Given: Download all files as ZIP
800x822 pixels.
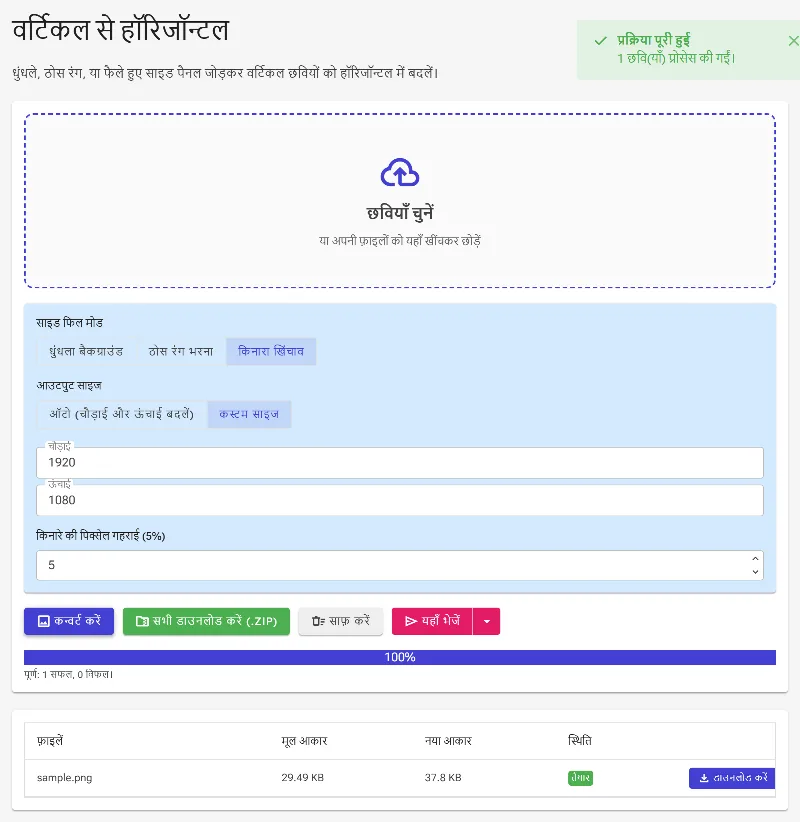Looking at the screenshot, I should pyautogui.click(x=206, y=621).
